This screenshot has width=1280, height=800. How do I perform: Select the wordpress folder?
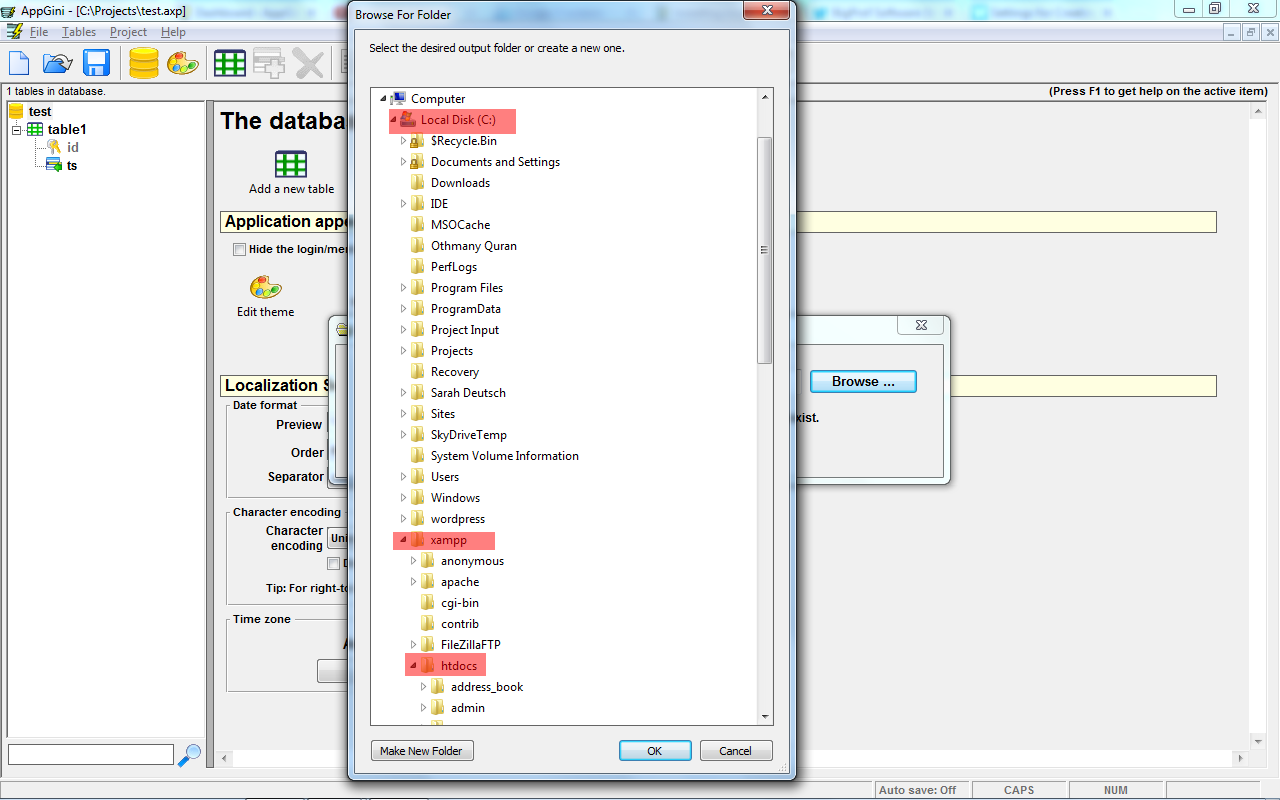[x=458, y=519]
